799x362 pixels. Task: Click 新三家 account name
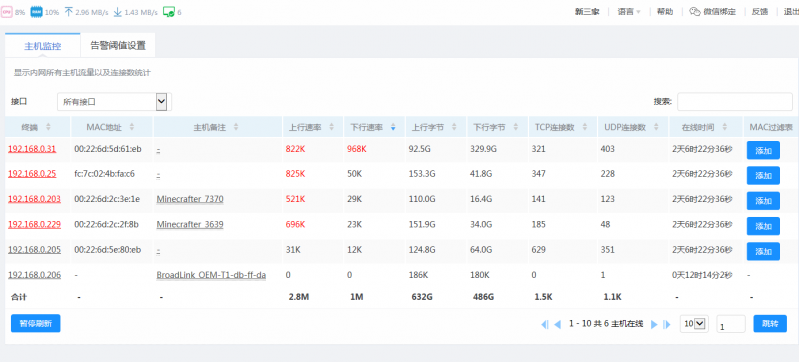(588, 12)
